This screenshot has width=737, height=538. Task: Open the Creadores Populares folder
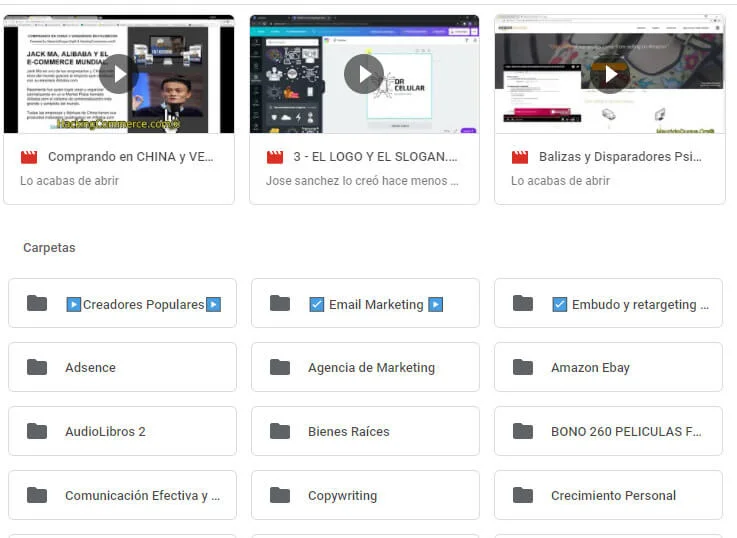(x=142, y=304)
